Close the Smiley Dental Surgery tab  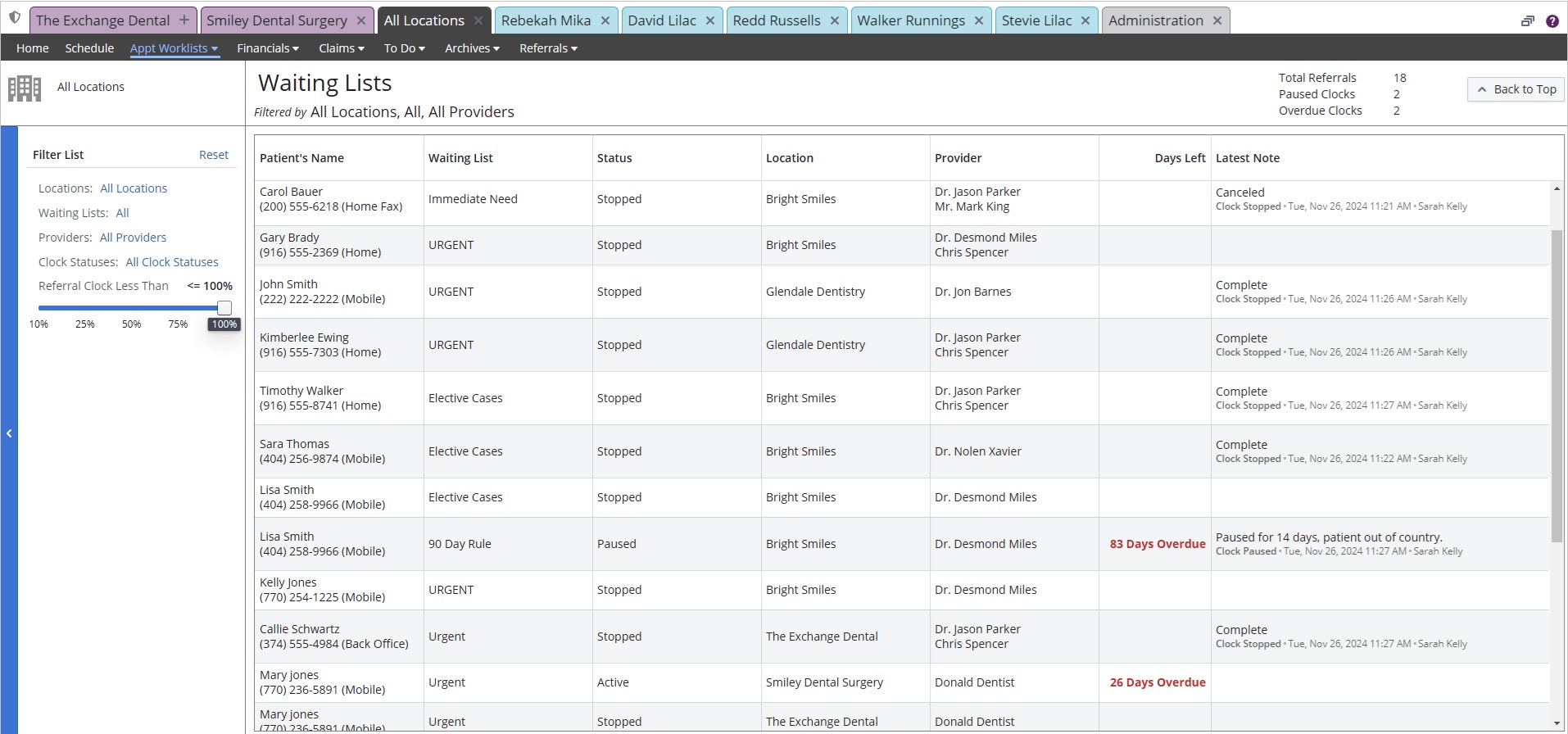[x=361, y=20]
